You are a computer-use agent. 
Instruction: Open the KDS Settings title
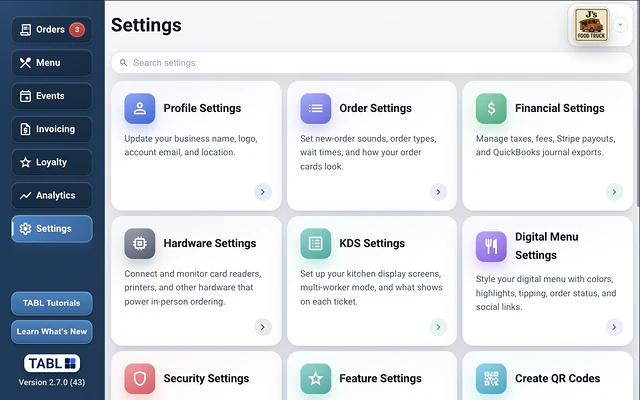[372, 243]
